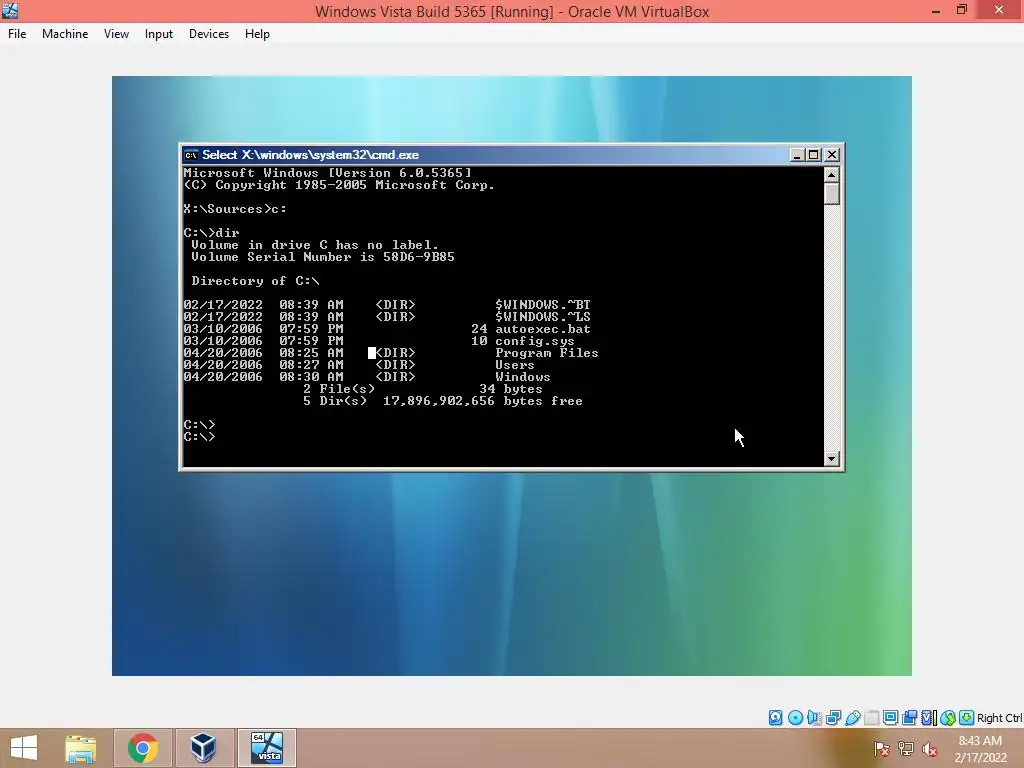1024x768 pixels.
Task: Click the muted volume tray icon
Action: coord(929,749)
